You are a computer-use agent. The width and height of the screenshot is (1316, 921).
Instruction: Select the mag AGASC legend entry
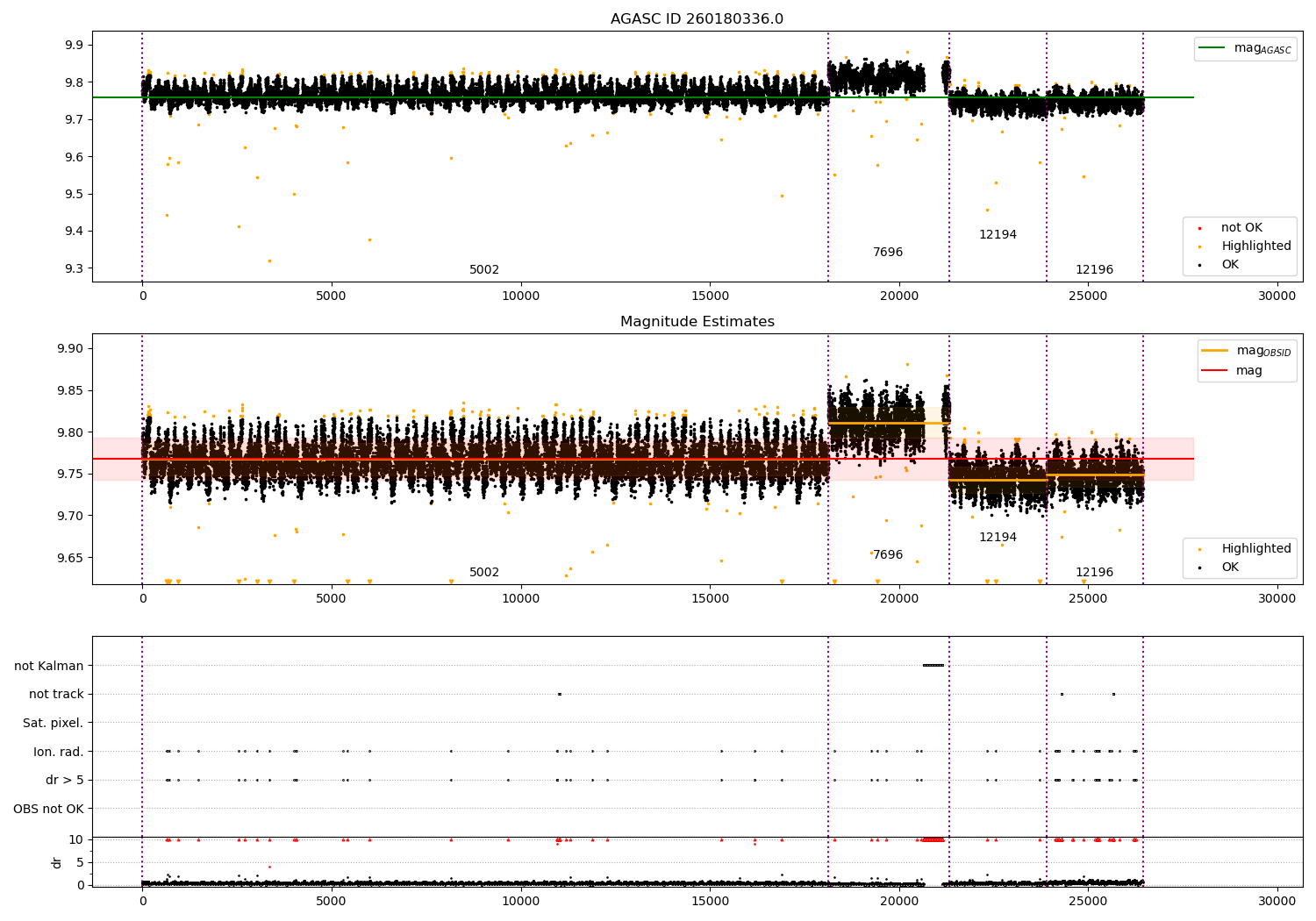(x=1245, y=48)
